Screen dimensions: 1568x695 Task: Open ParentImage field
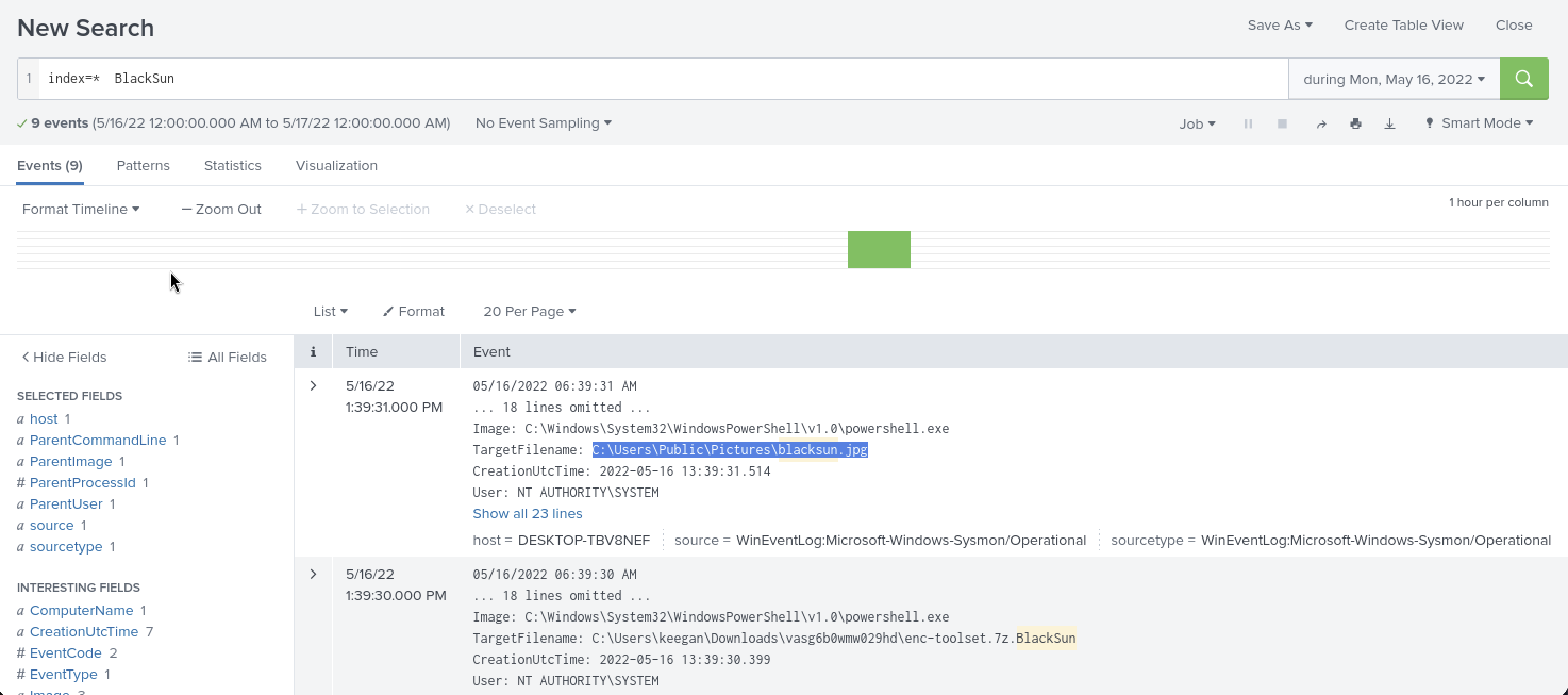[71, 462]
